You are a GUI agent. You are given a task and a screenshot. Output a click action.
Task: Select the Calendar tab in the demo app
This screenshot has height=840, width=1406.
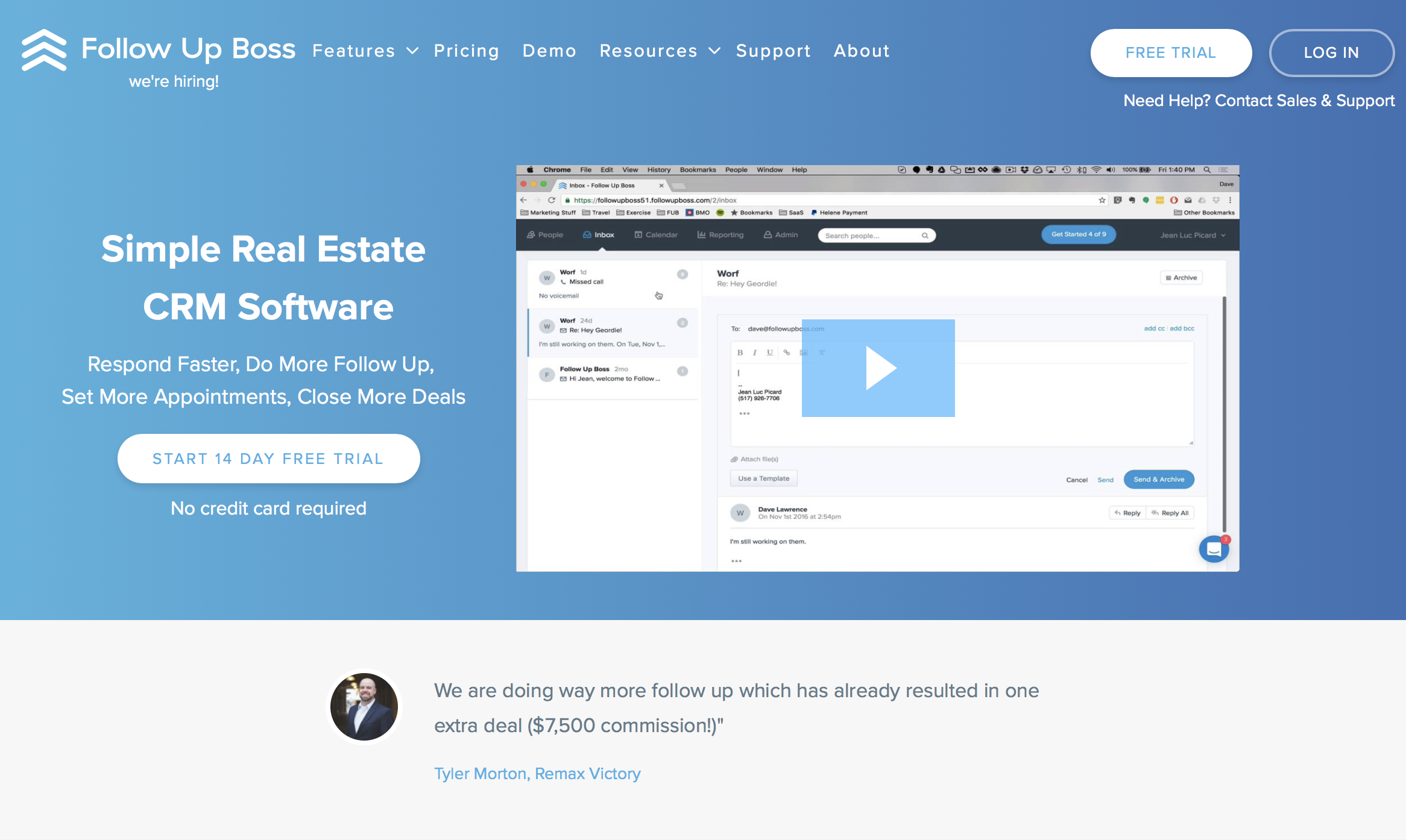pyautogui.click(x=656, y=235)
